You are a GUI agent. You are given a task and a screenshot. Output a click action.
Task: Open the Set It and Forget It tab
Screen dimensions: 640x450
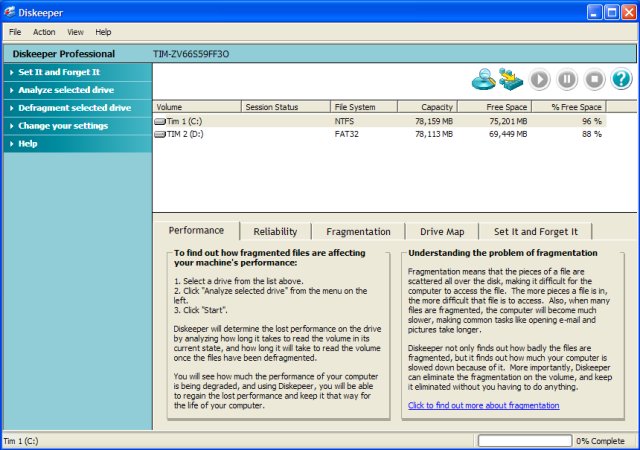click(536, 232)
